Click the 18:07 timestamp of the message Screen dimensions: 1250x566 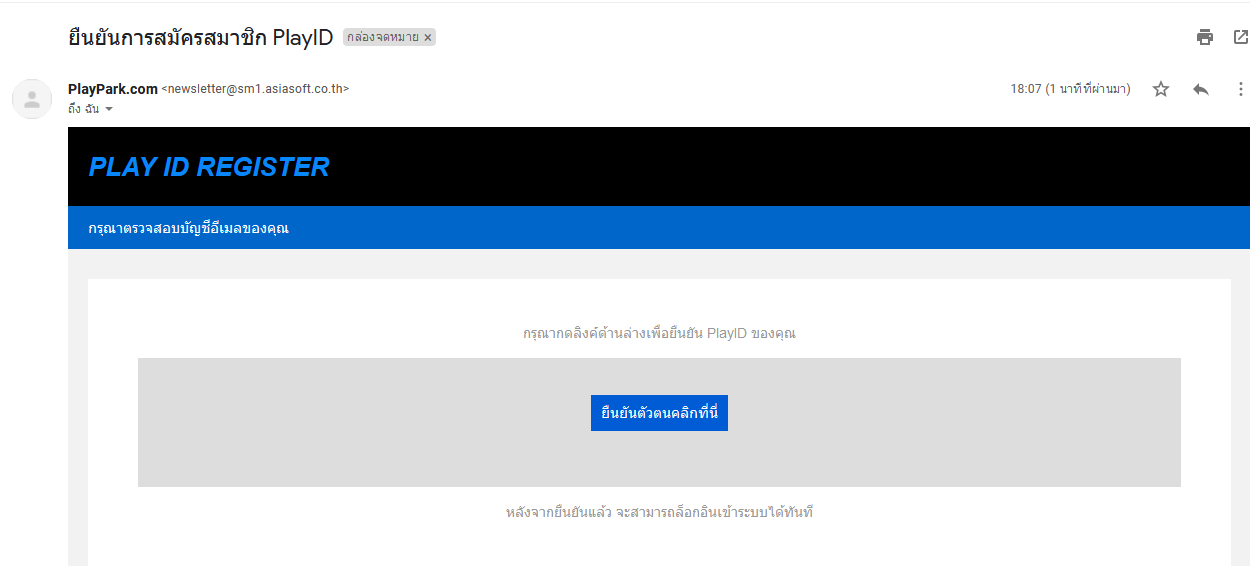(1070, 89)
